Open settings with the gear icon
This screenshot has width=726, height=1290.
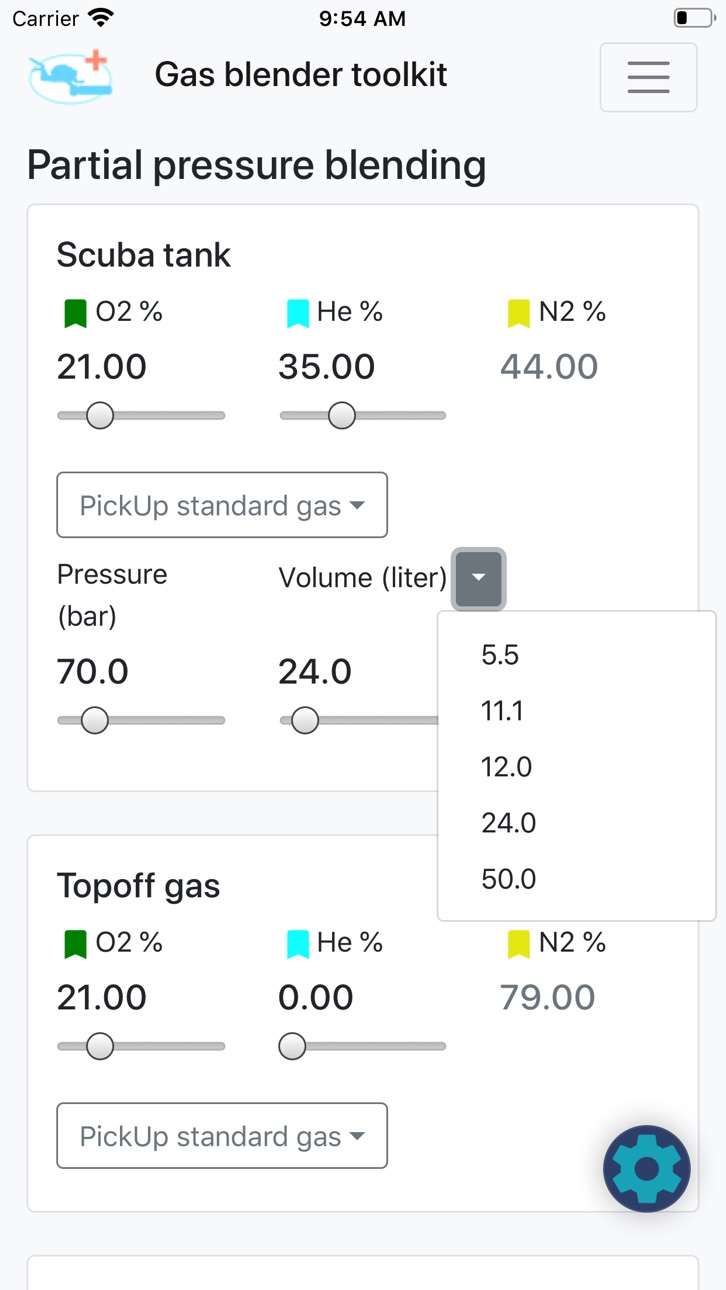tap(647, 1169)
